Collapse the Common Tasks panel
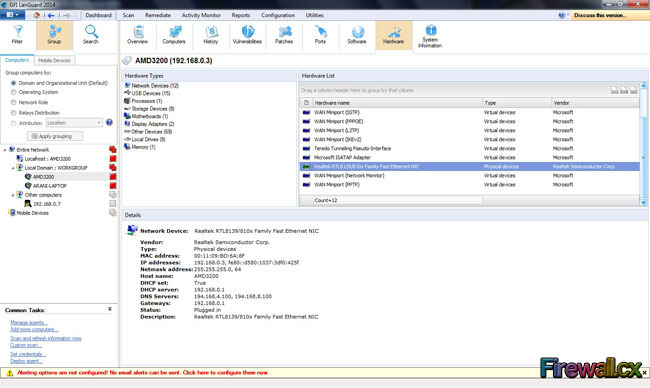 tap(109, 309)
